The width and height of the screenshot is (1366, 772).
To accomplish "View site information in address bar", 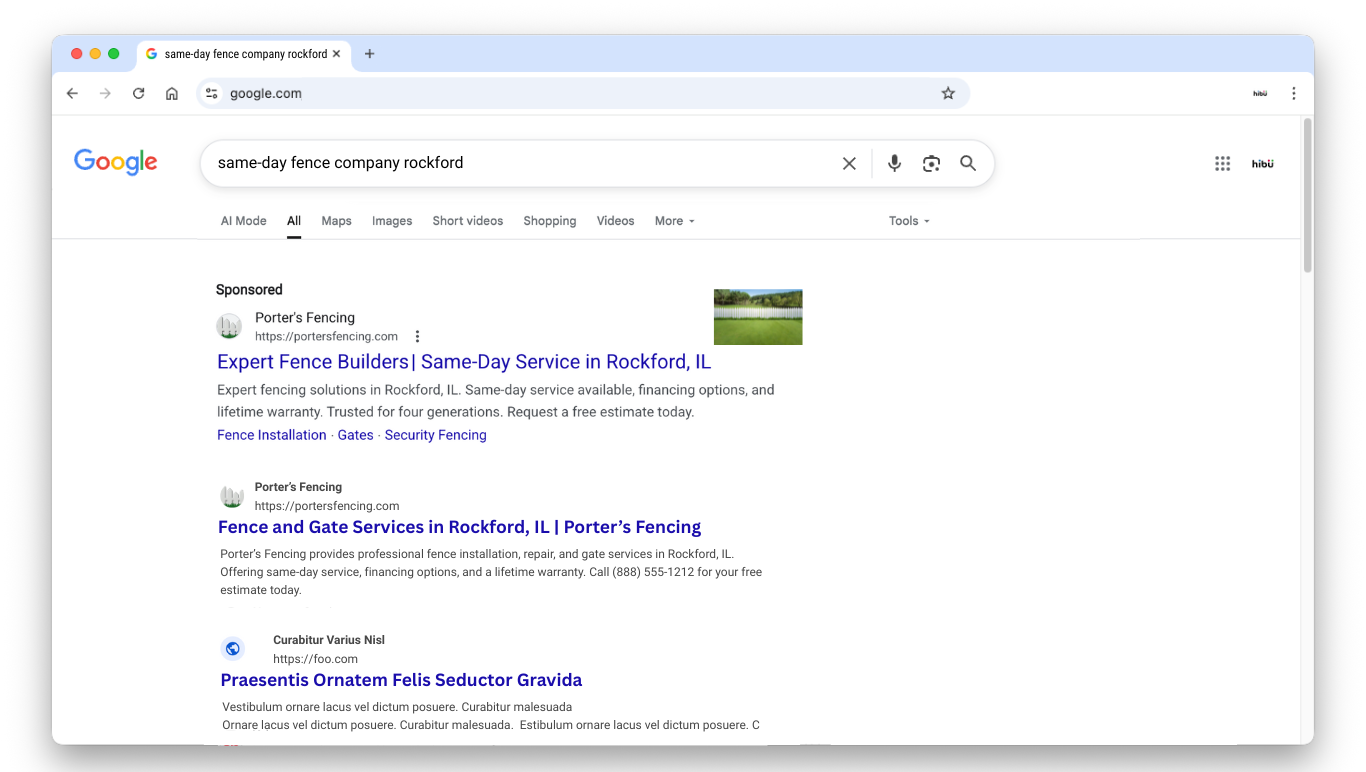I will coord(211,93).
